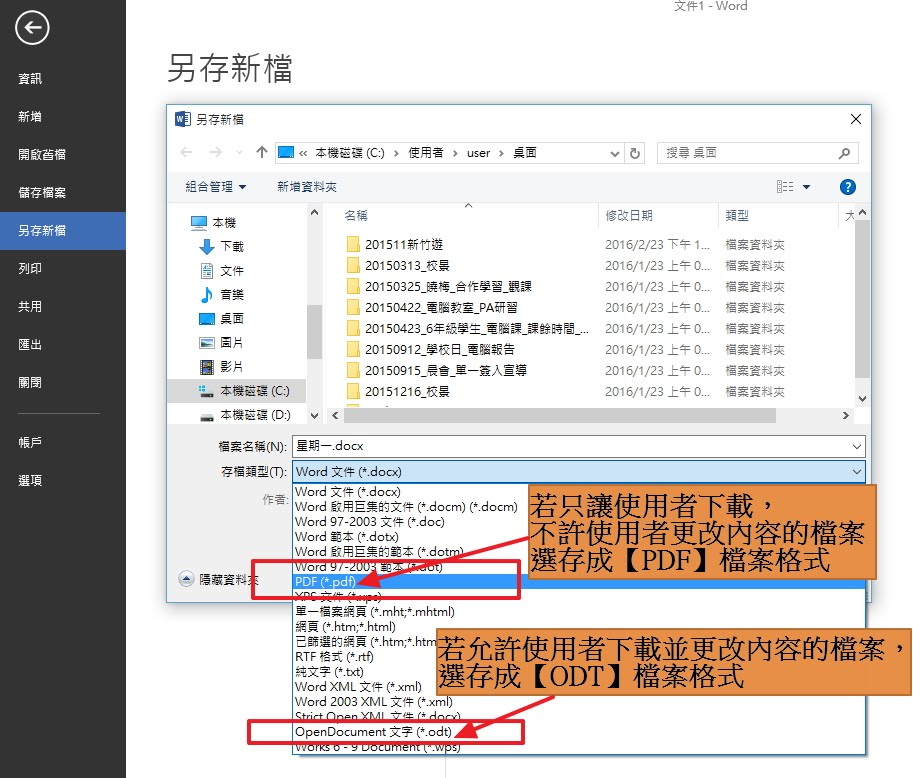The width and height of the screenshot is (913, 778).
Task: Open the 共用 backstage tab
Action: (x=63, y=306)
